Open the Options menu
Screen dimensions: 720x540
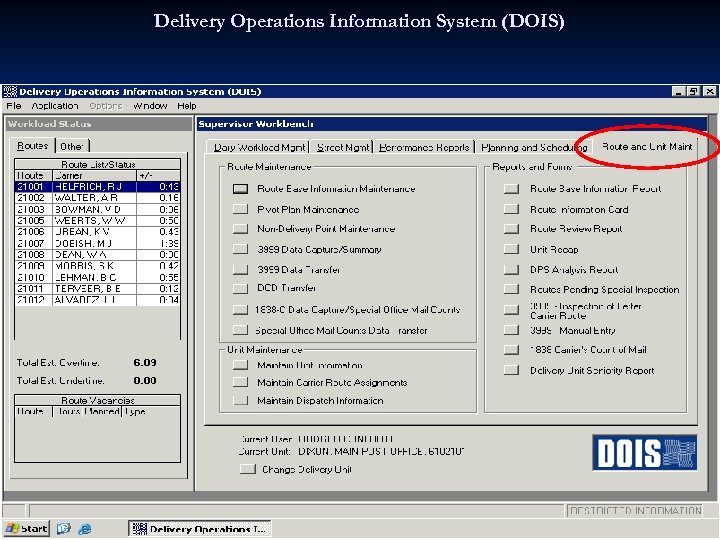click(x=106, y=106)
